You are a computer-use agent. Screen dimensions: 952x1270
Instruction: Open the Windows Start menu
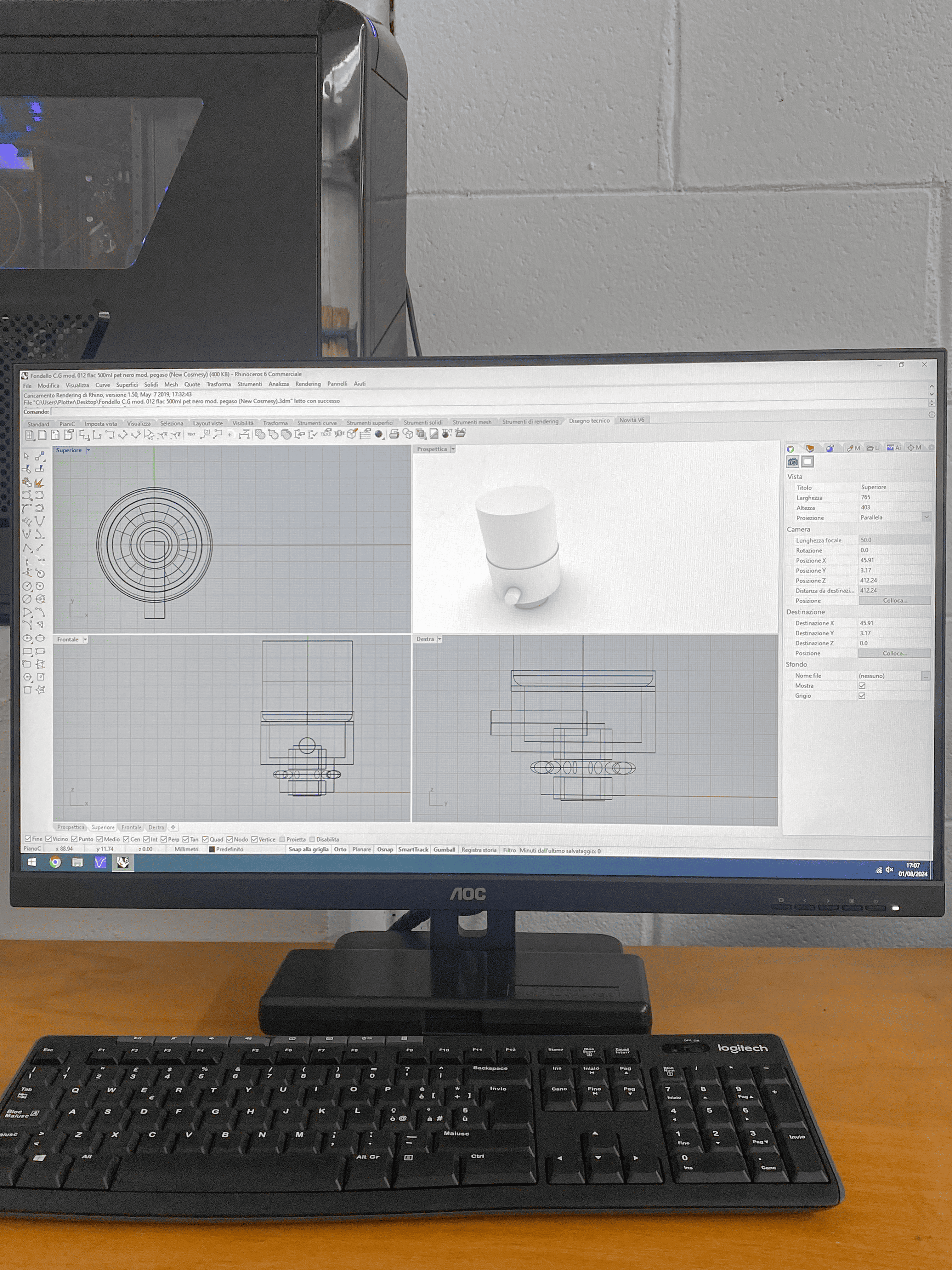point(32,862)
